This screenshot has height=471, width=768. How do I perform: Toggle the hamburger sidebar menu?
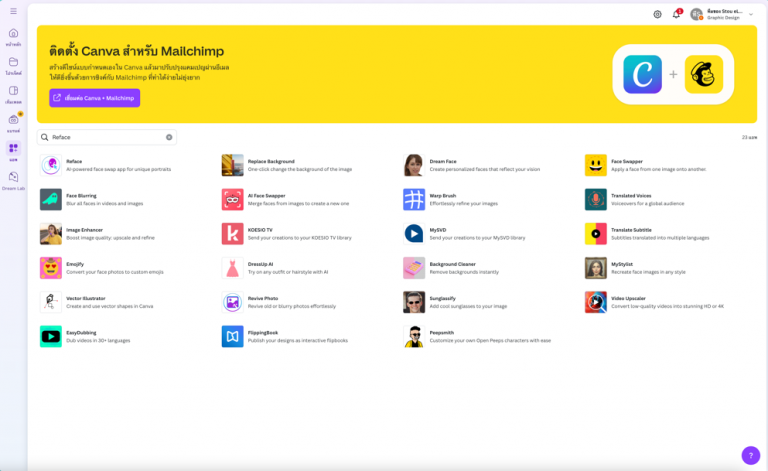[x=13, y=11]
